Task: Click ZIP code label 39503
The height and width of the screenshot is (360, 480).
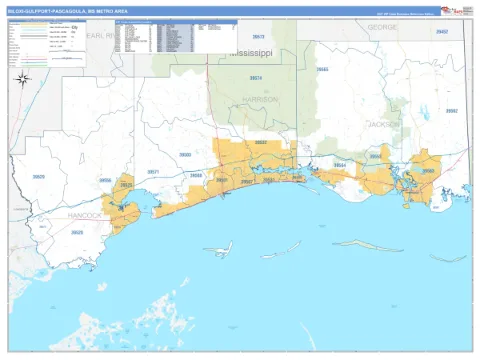Action: pyautogui.click(x=185, y=155)
